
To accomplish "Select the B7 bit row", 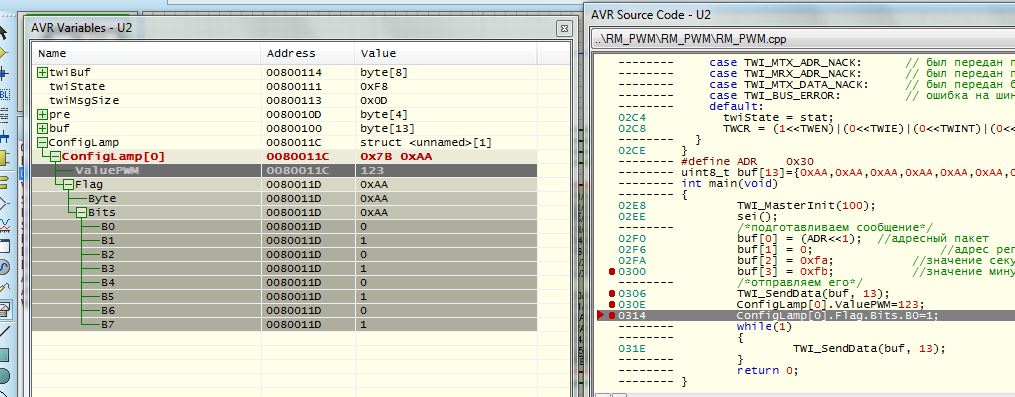I will point(284,324).
